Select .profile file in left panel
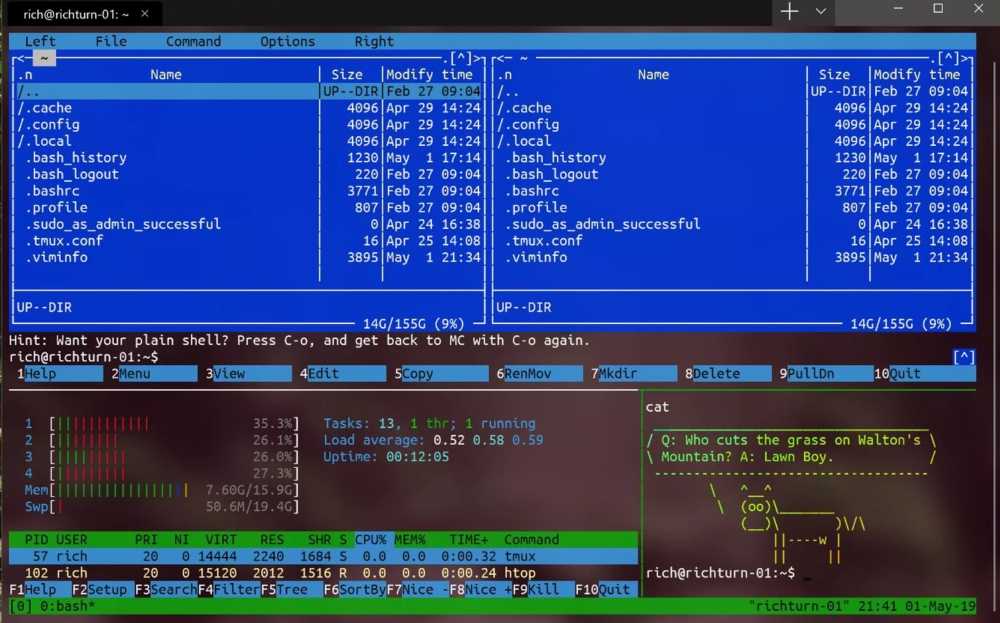1000x623 pixels. (249, 207)
